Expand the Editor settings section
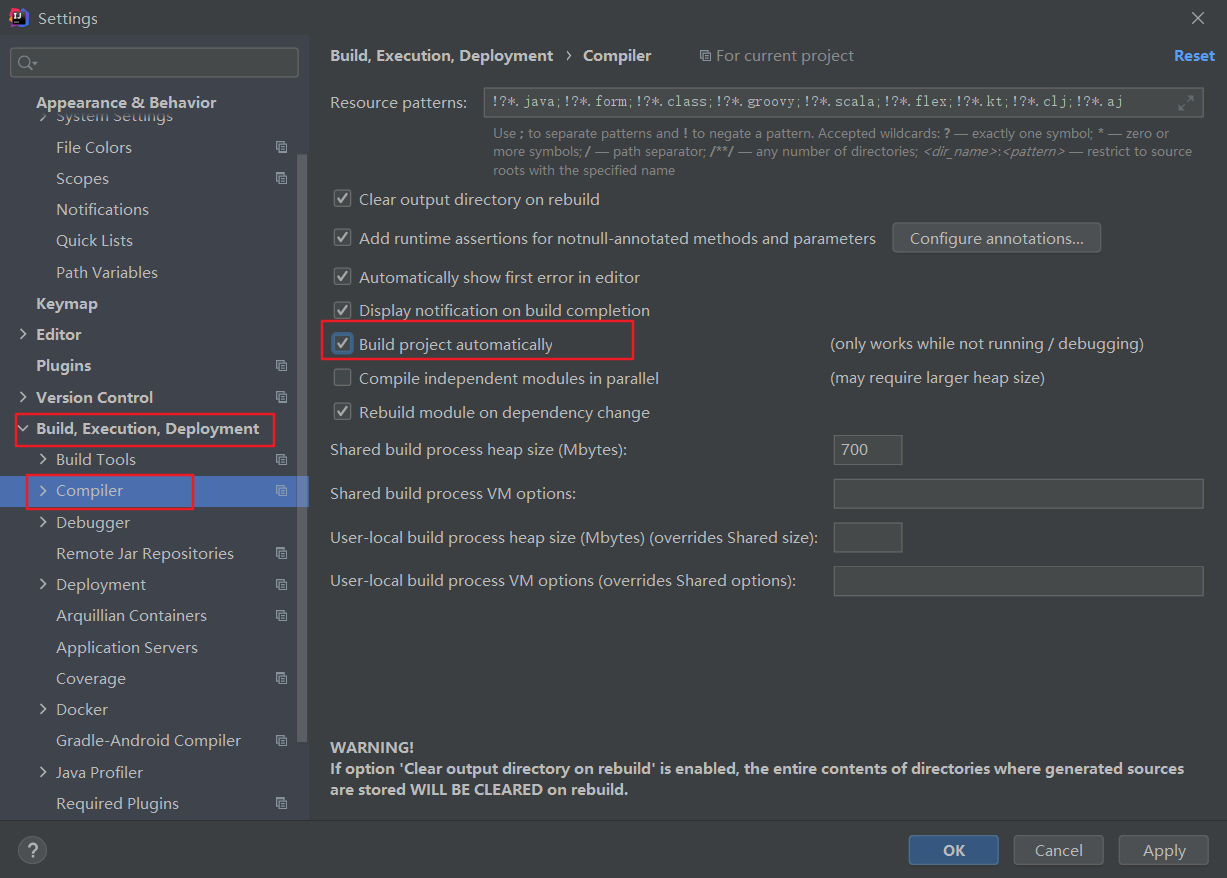The height and width of the screenshot is (878, 1227). (23, 334)
